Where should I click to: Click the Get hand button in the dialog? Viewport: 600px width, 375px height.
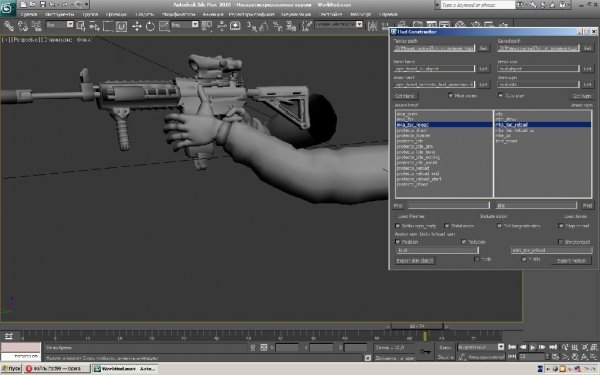click(405, 96)
